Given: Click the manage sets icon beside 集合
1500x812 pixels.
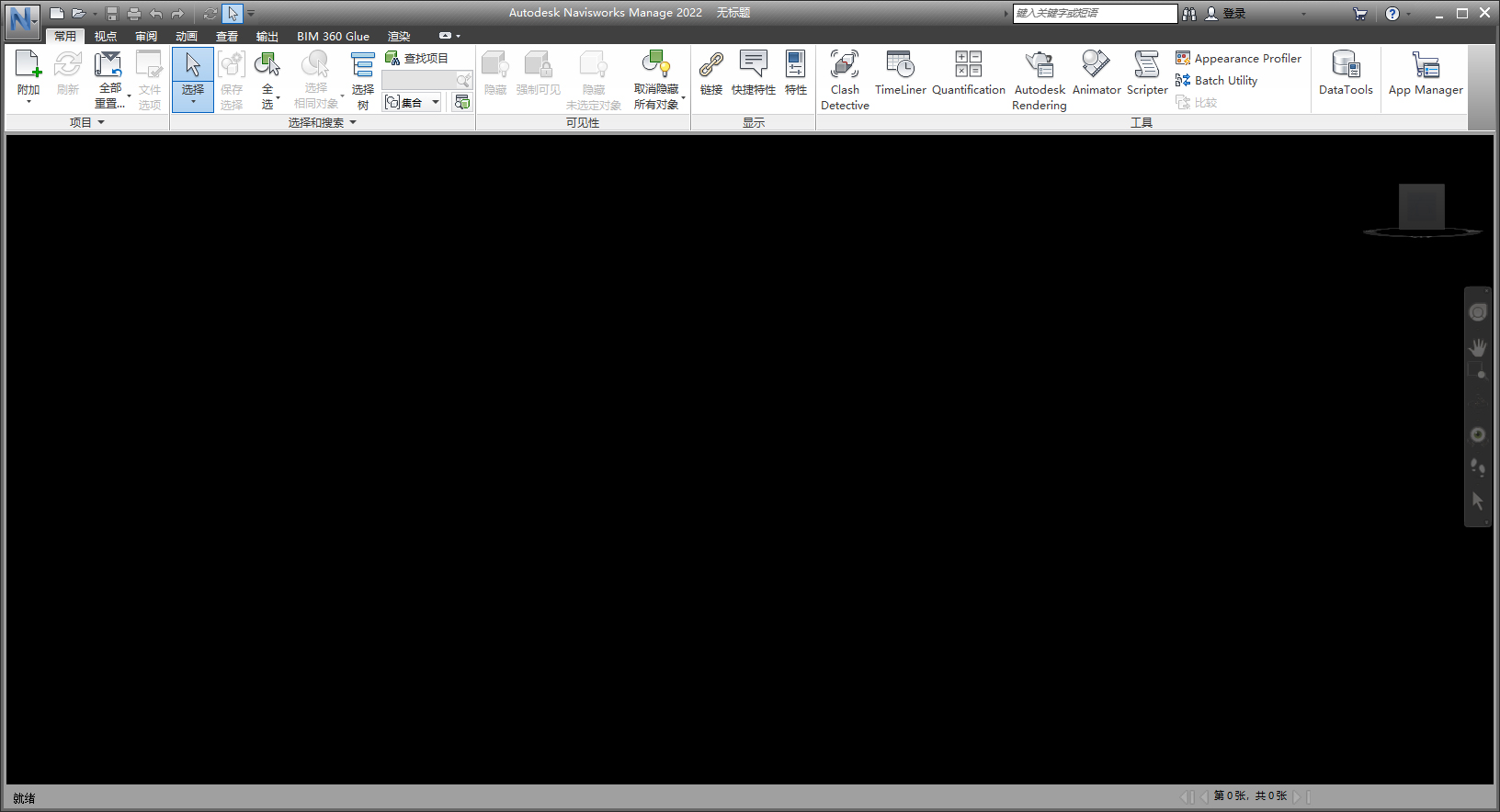Looking at the screenshot, I should (461, 102).
